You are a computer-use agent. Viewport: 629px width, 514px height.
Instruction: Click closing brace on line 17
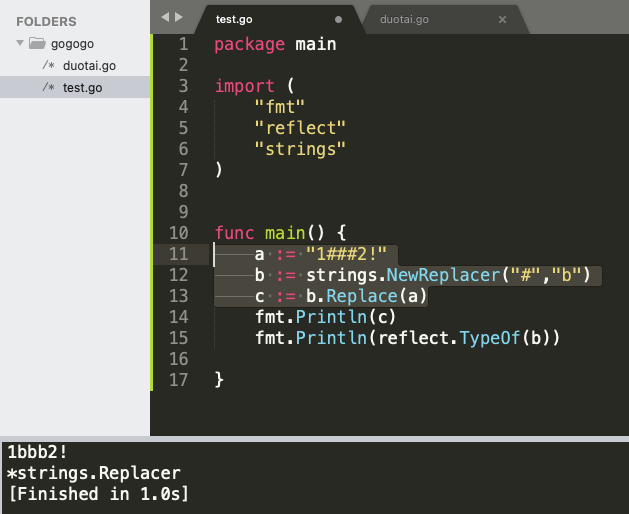click(x=219, y=380)
